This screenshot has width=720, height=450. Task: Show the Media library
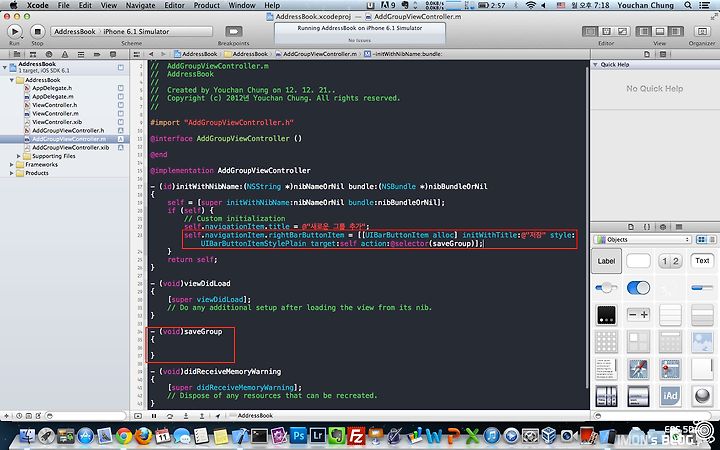(679, 227)
